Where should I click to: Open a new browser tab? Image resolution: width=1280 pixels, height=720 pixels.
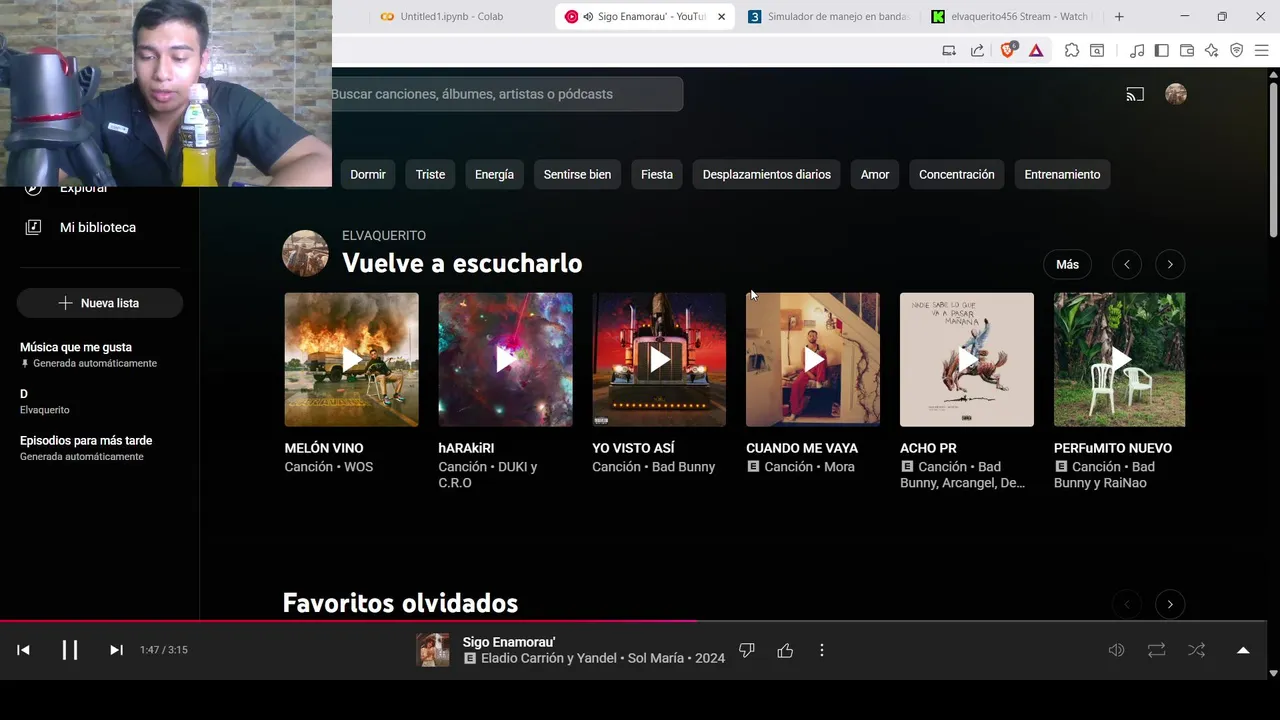point(1119,16)
